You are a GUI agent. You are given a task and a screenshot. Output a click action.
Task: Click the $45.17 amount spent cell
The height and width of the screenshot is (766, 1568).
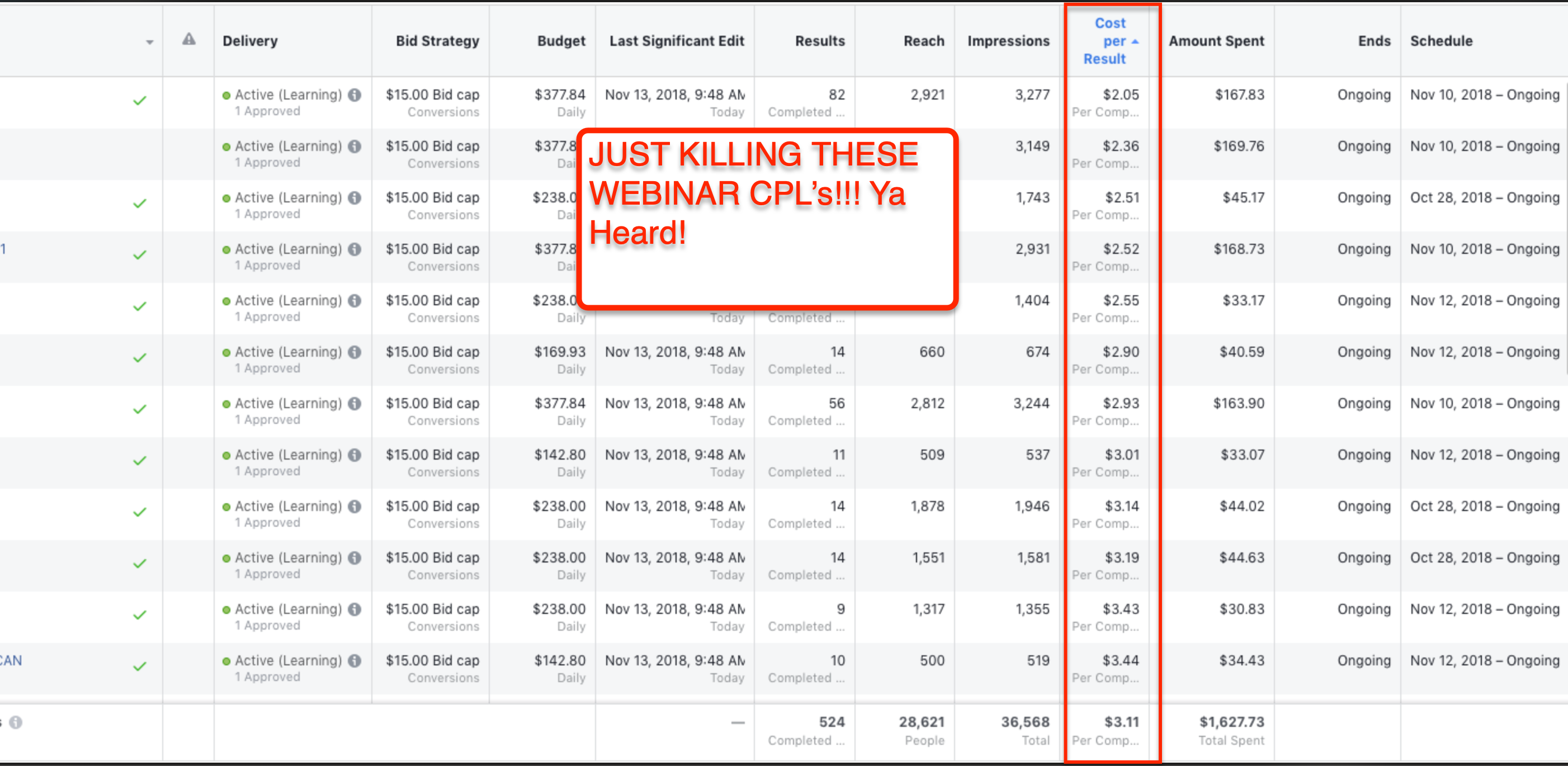(1243, 198)
